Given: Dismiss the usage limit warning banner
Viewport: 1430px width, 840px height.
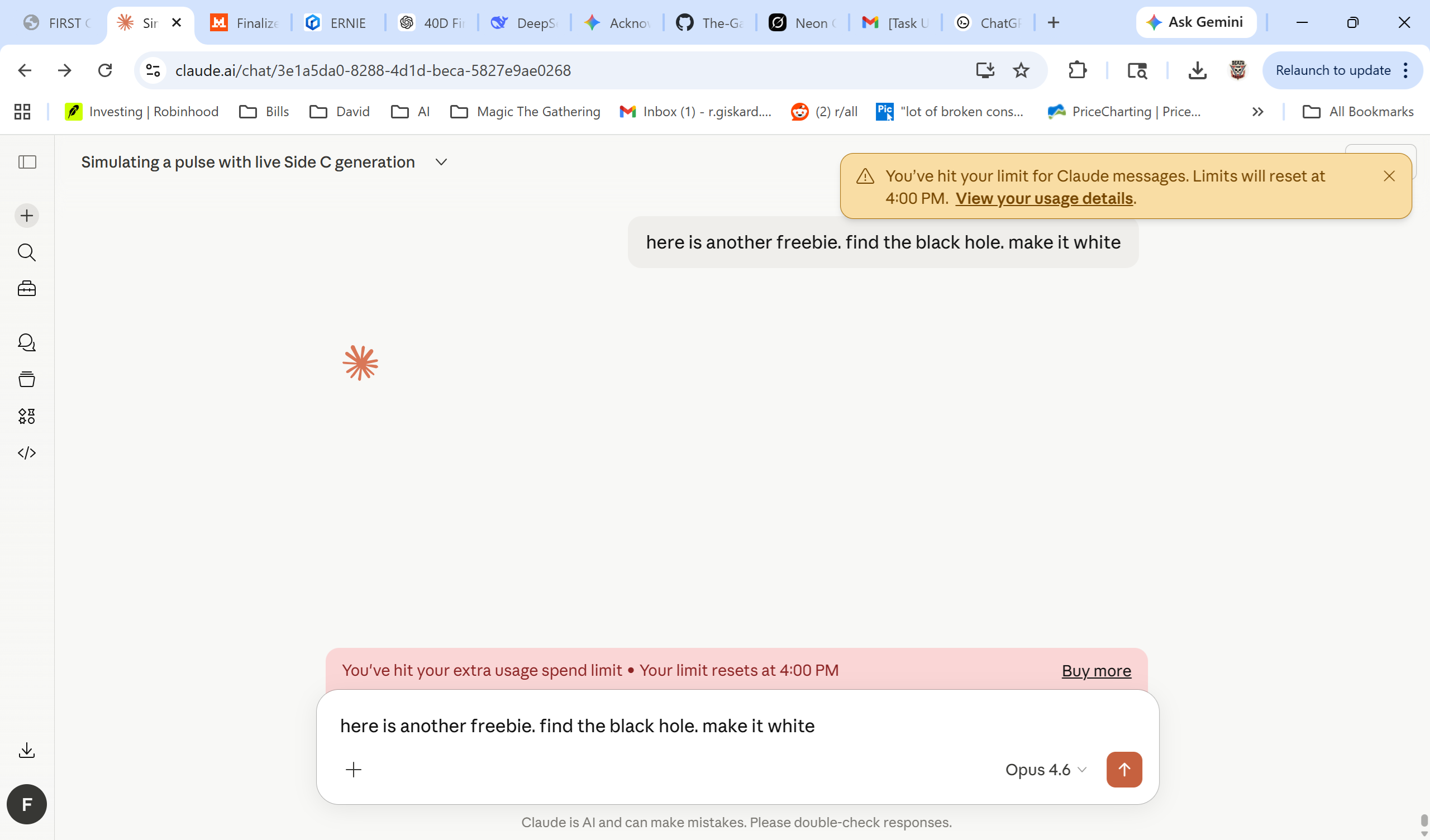Looking at the screenshot, I should [x=1389, y=176].
